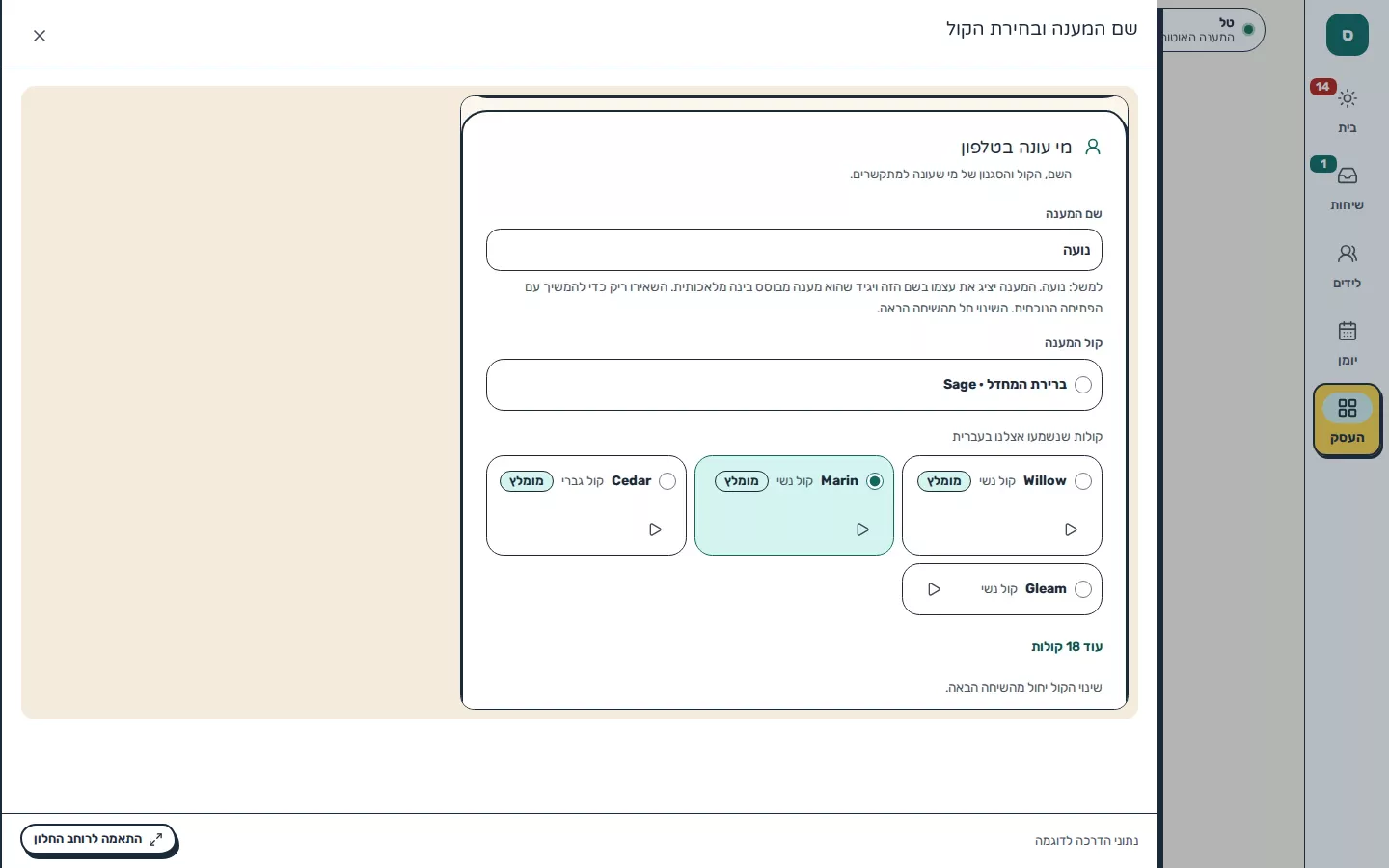Play the Marin voice sample
This screenshot has height=868, width=1389.
coord(862,529)
